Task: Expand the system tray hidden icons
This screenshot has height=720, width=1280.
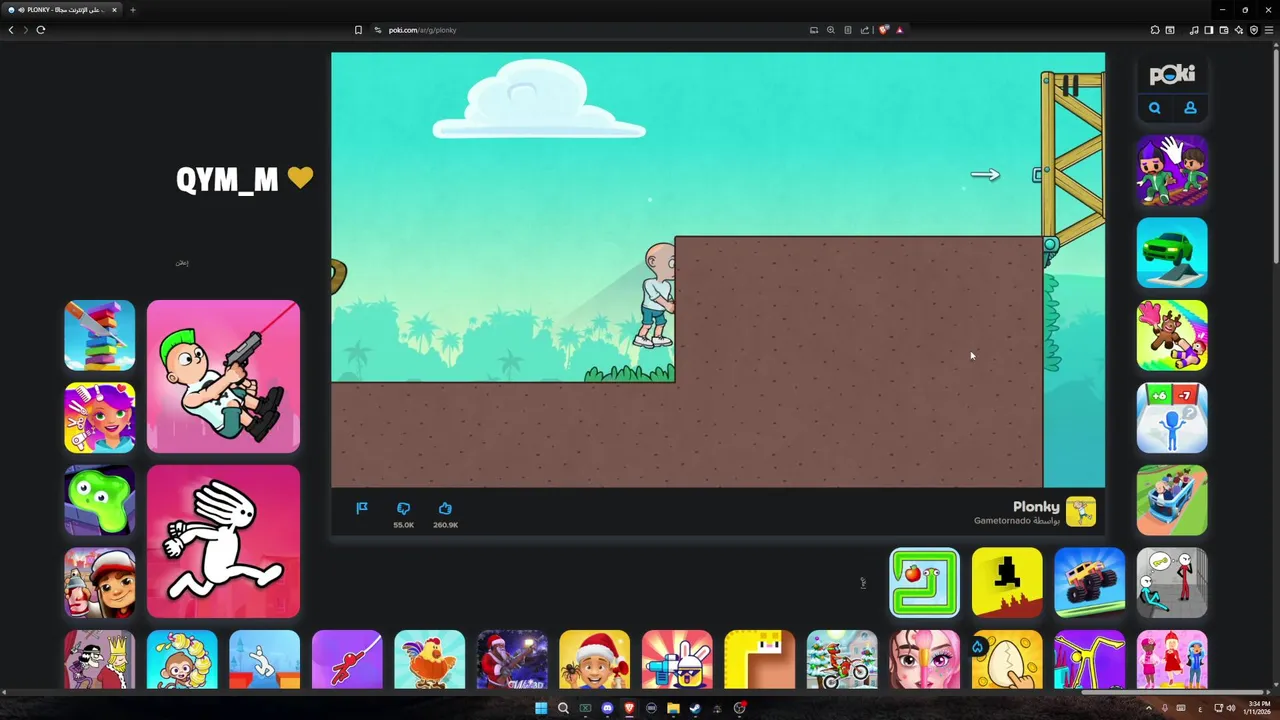Action: pyautogui.click(x=1148, y=708)
